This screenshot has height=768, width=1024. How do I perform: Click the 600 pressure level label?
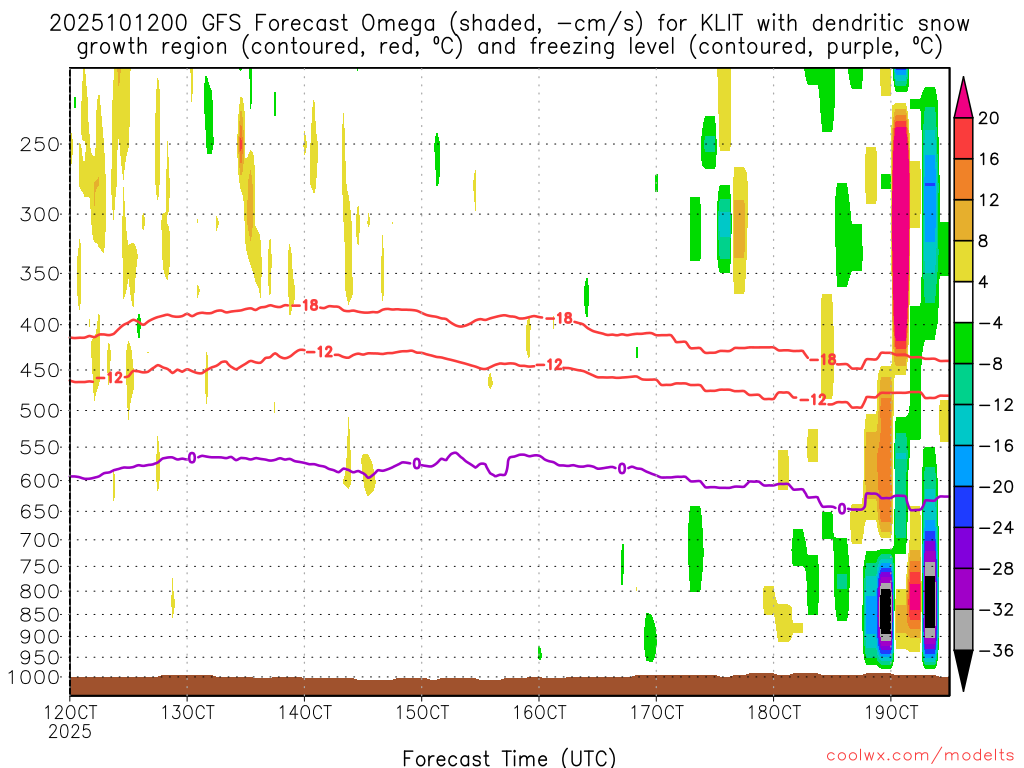pyautogui.click(x=40, y=481)
